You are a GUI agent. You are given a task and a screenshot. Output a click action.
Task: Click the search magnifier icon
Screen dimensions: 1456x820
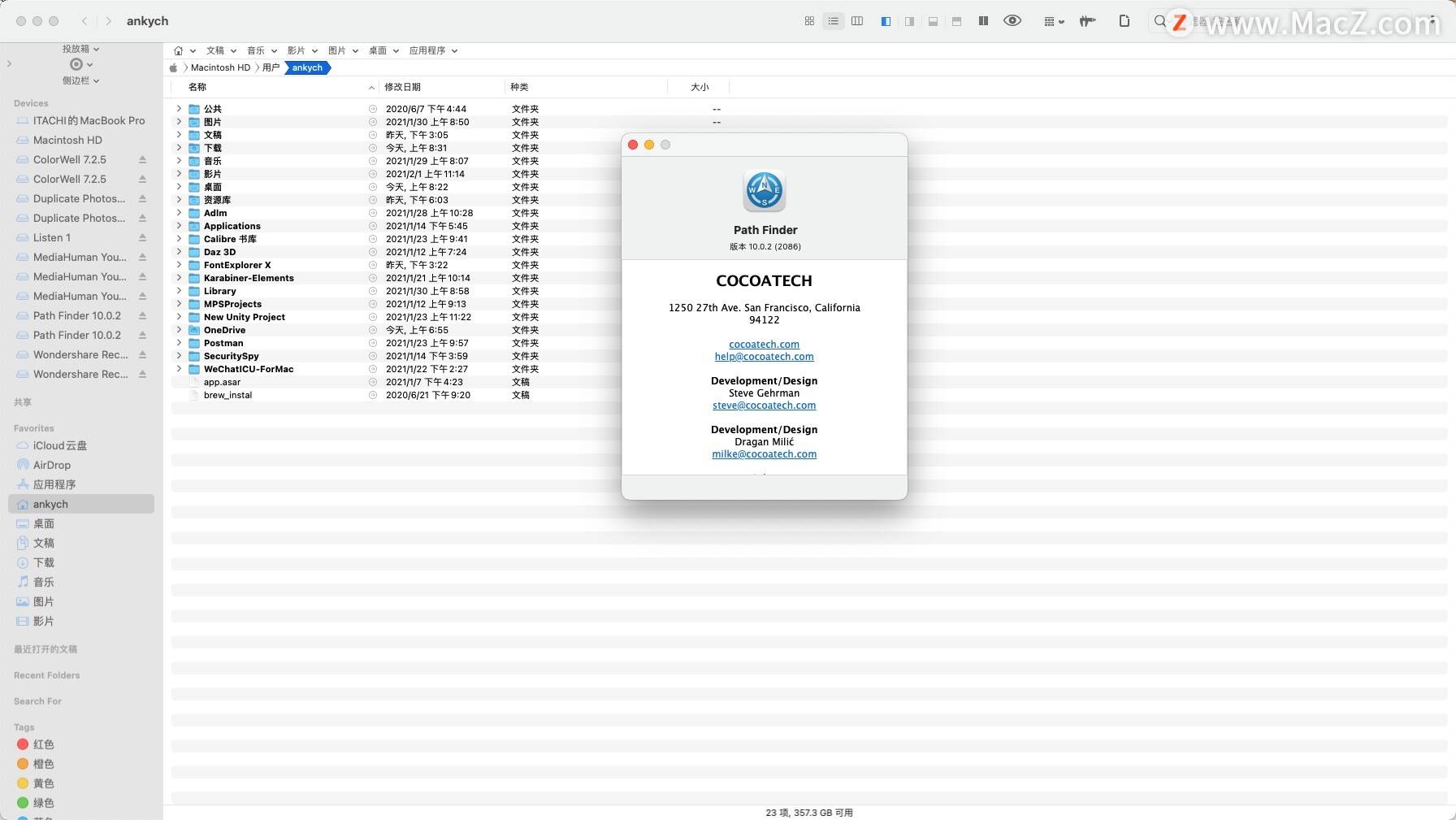click(x=1159, y=21)
